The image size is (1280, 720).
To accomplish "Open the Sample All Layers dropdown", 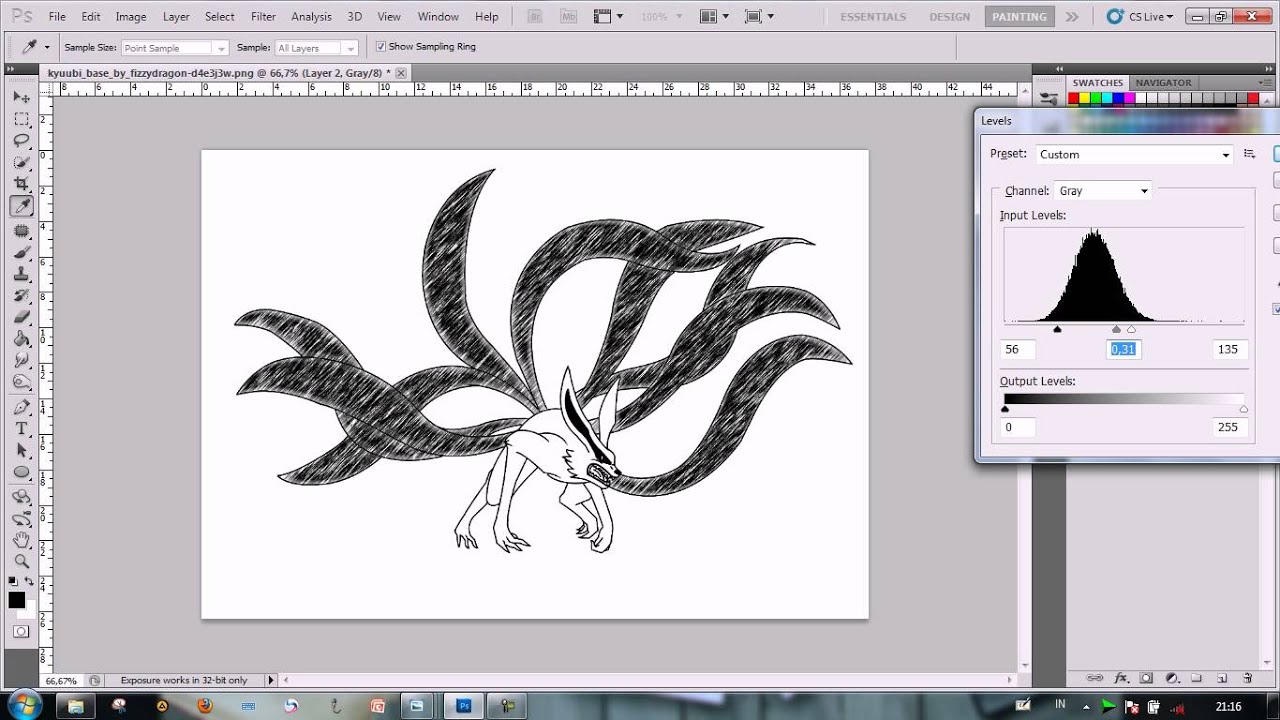I will coord(316,48).
